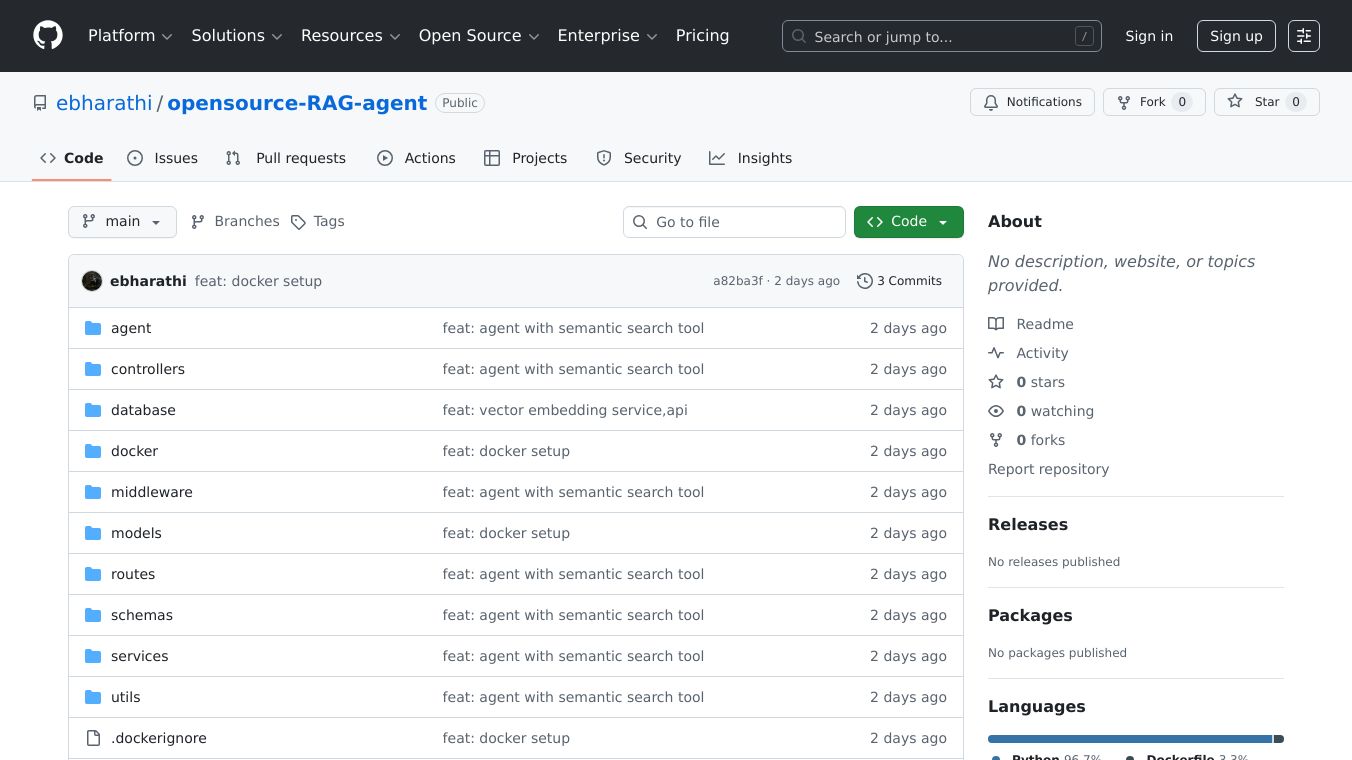Click the Go to file search box
The image size is (1352, 760).
coord(734,221)
